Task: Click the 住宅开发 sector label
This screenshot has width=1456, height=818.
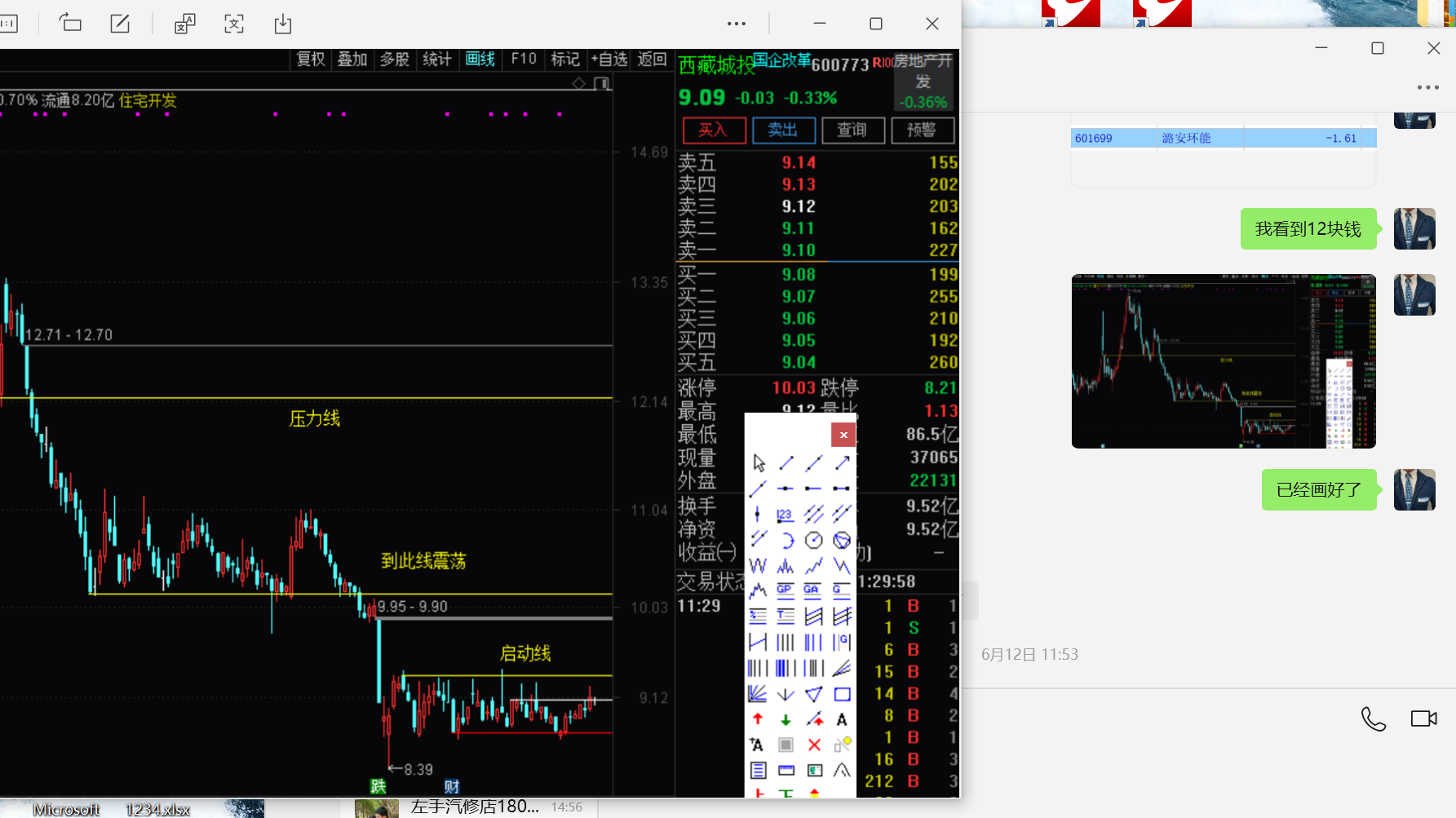Action: (148, 100)
